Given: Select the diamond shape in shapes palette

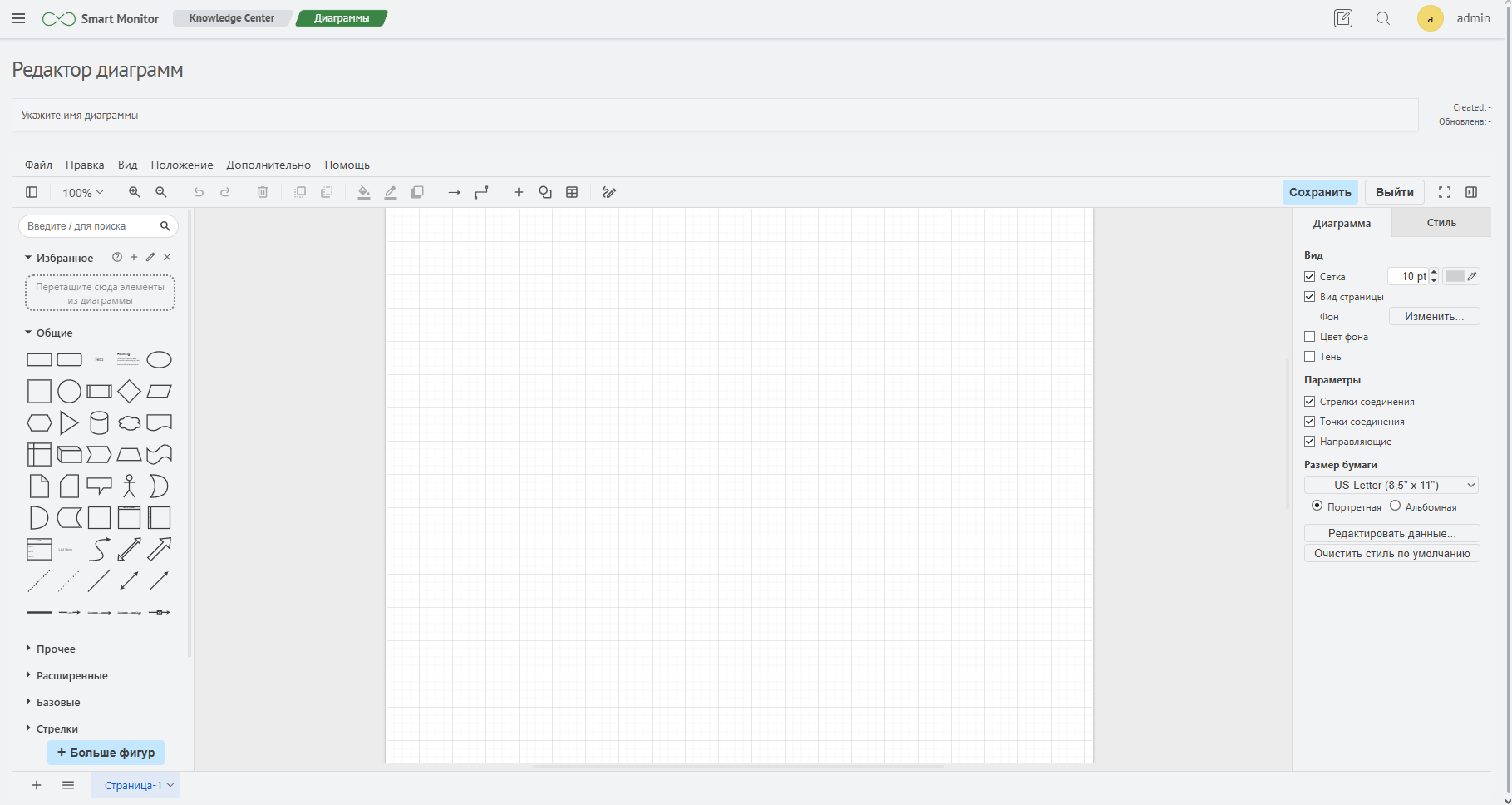Looking at the screenshot, I should [x=129, y=391].
